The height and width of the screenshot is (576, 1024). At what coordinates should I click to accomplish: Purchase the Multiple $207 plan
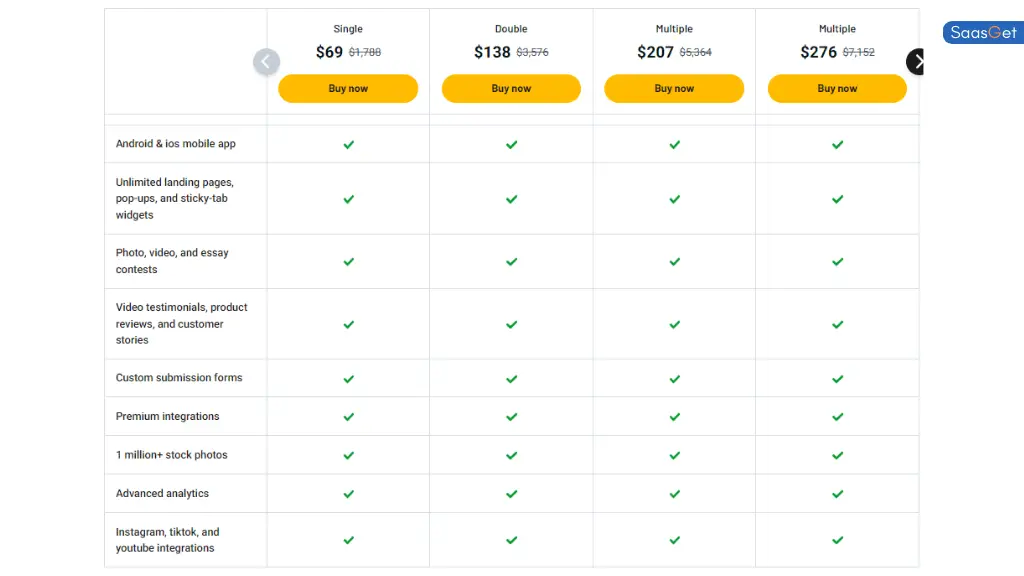[x=674, y=88]
